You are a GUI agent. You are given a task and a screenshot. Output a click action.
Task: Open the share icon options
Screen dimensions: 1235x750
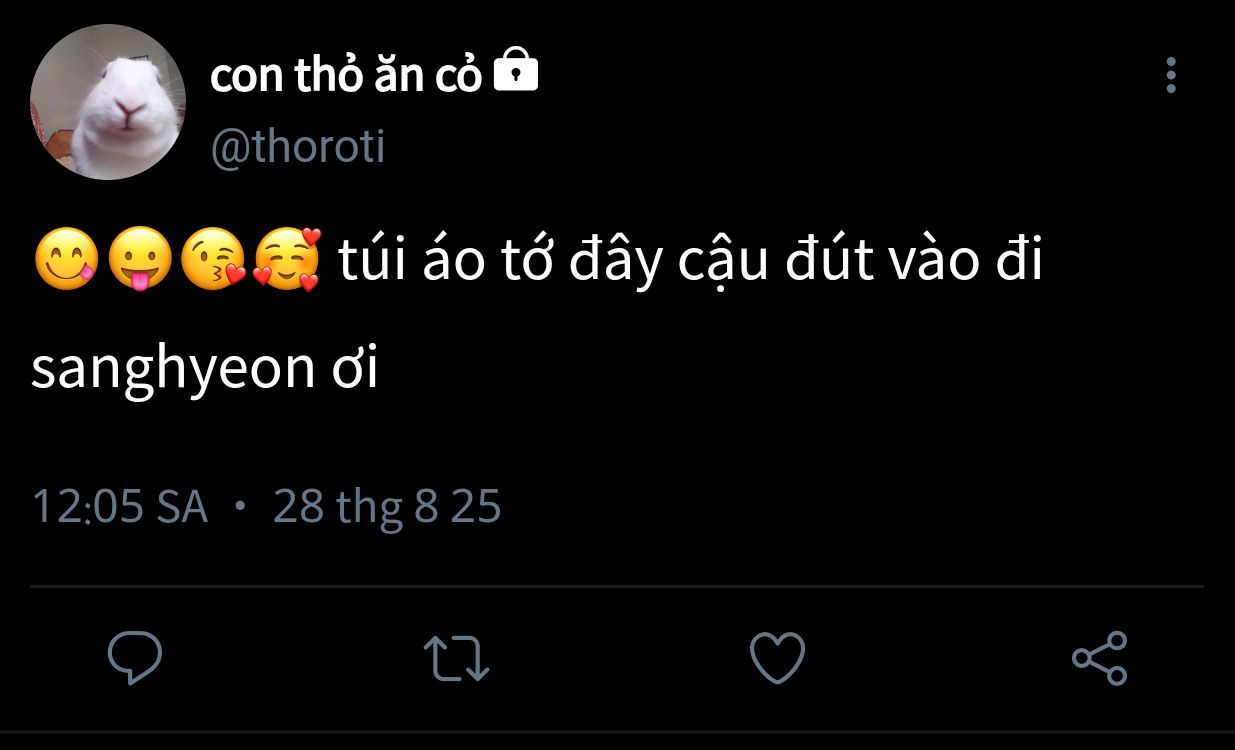(x=1099, y=659)
